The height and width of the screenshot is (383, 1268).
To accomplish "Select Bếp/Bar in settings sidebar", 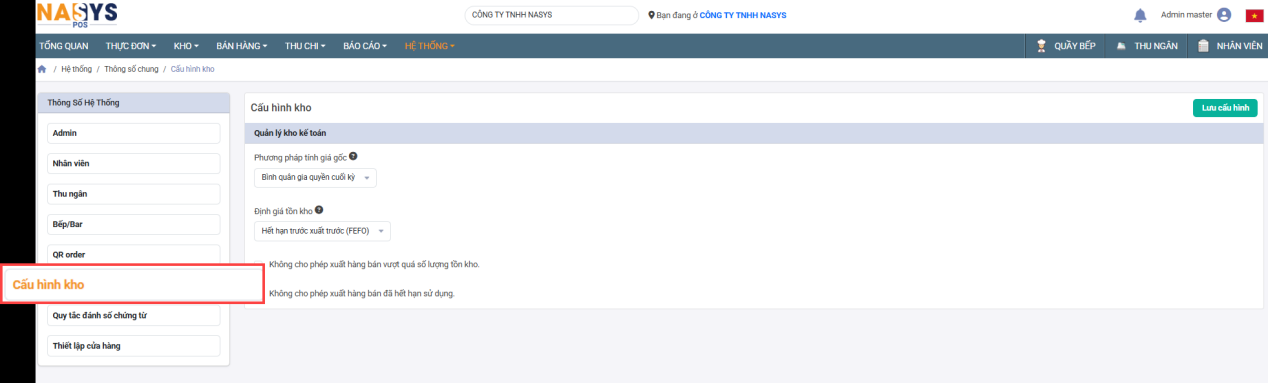I will [133, 224].
